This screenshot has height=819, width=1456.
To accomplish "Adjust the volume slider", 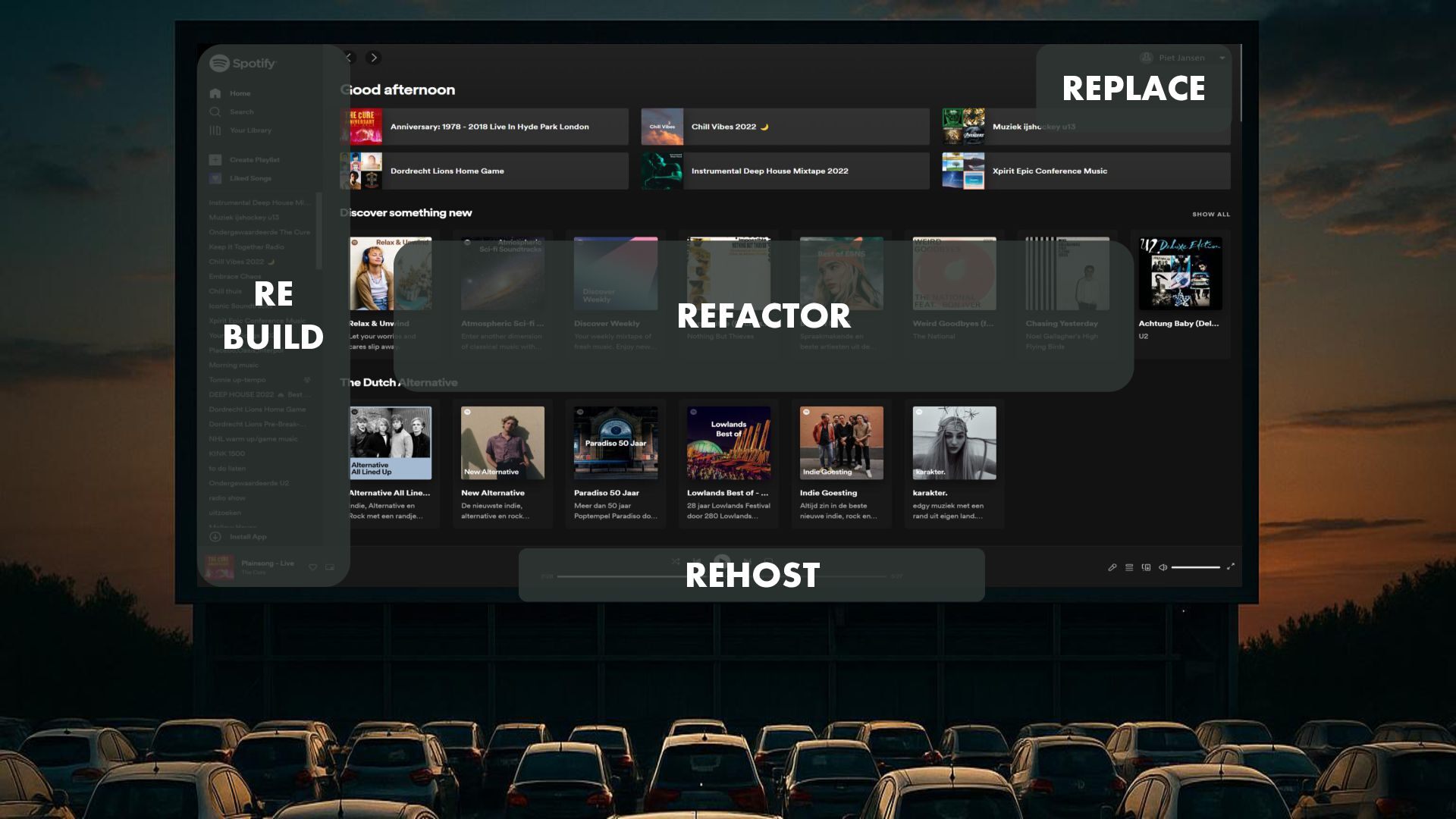I will [1196, 567].
